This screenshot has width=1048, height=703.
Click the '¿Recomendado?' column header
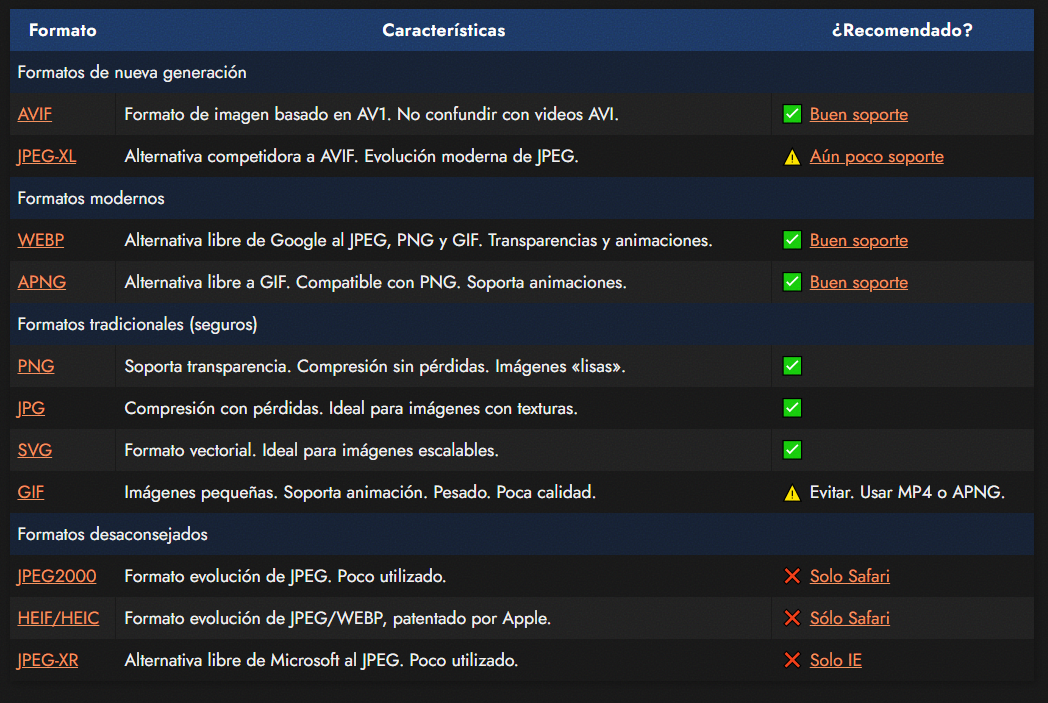pyautogui.click(x=901, y=30)
